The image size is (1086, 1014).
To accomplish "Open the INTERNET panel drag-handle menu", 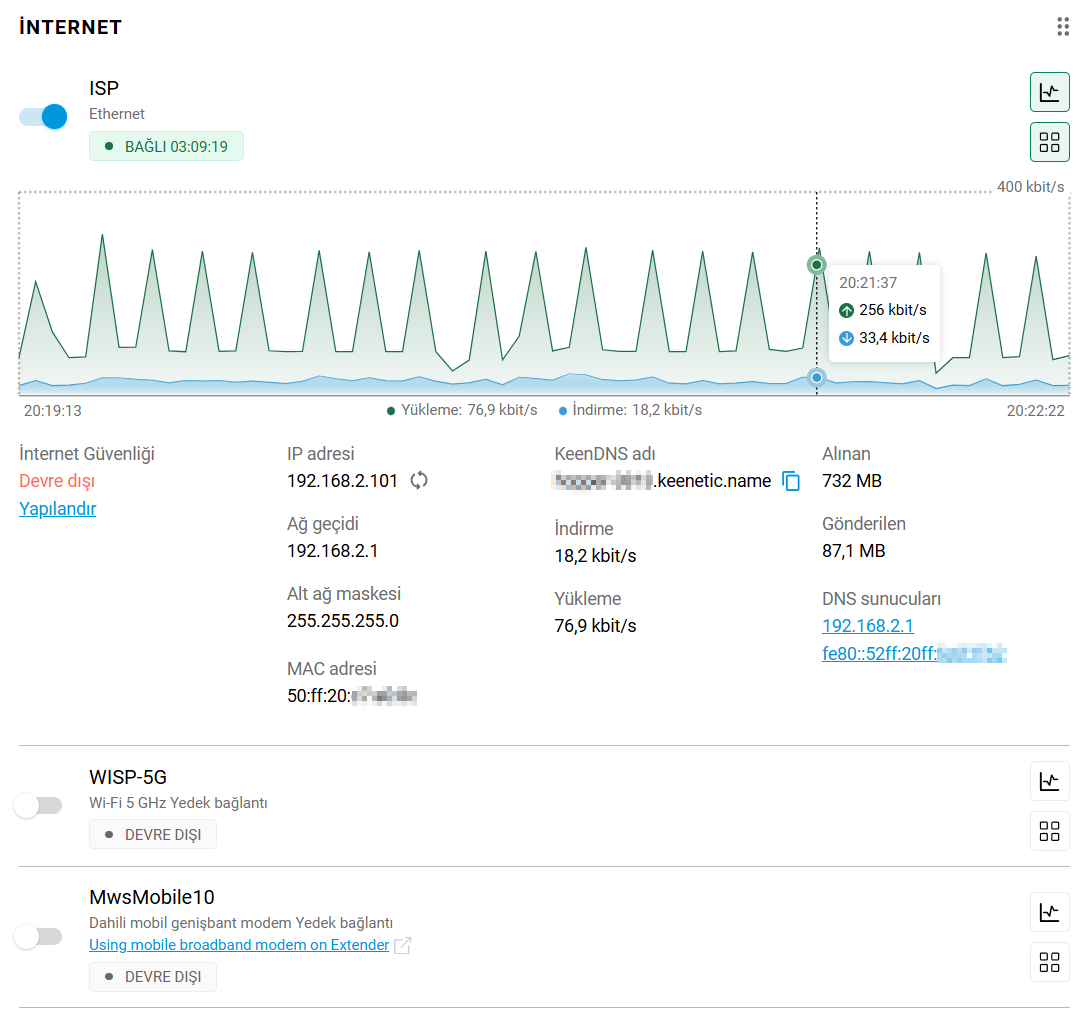I will click(1063, 27).
